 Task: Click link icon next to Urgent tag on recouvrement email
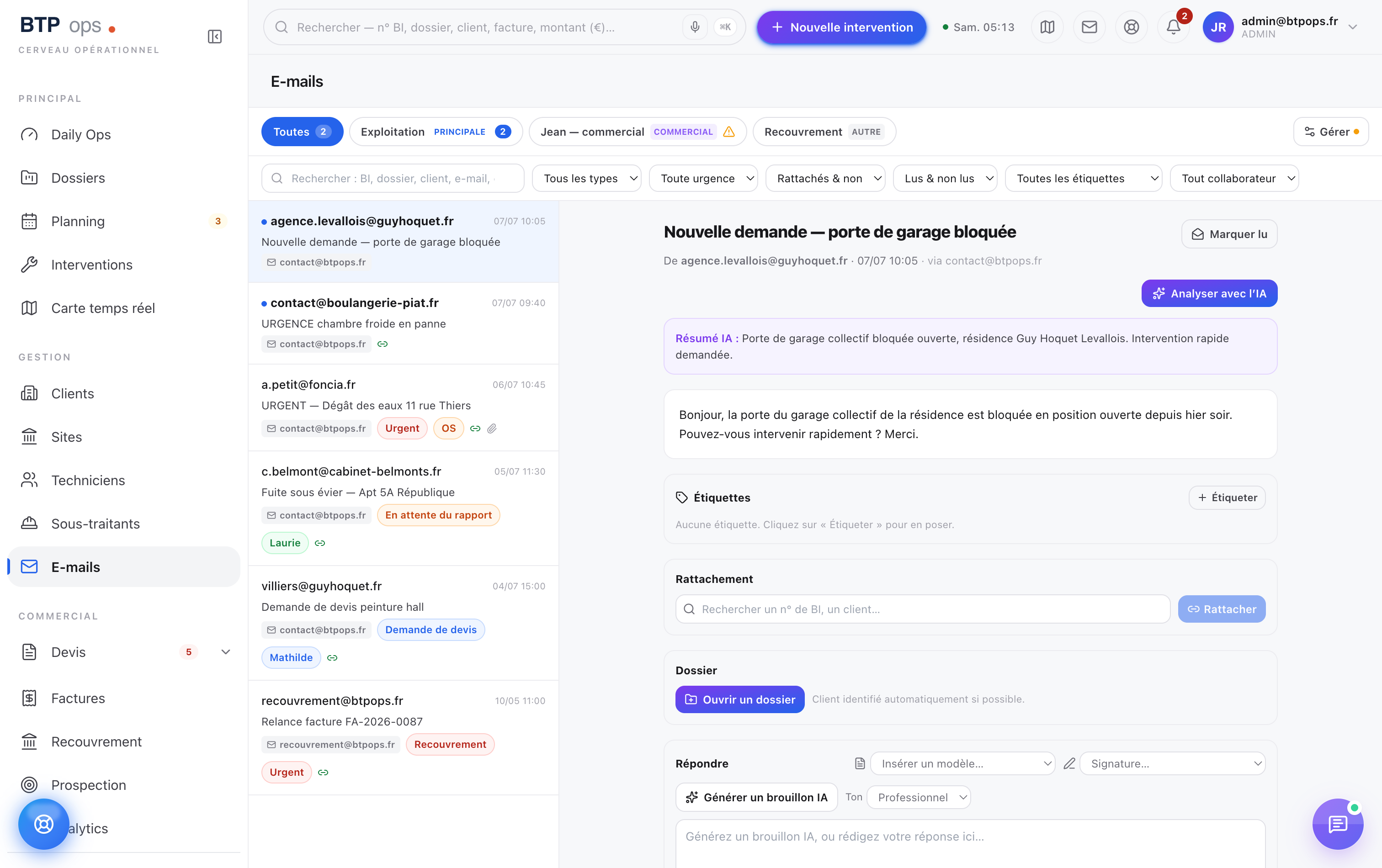(323, 773)
